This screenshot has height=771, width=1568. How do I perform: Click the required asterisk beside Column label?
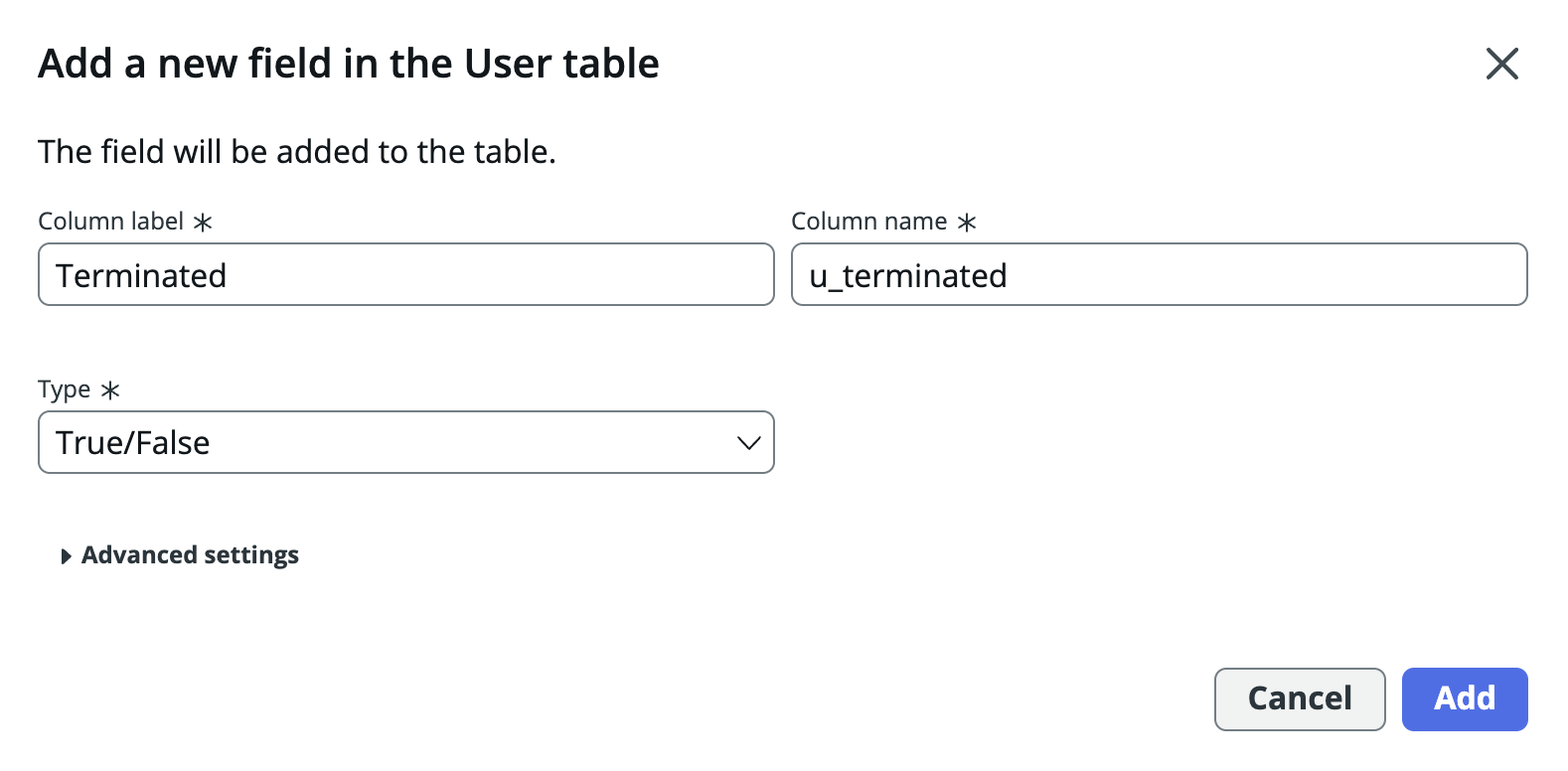203,223
